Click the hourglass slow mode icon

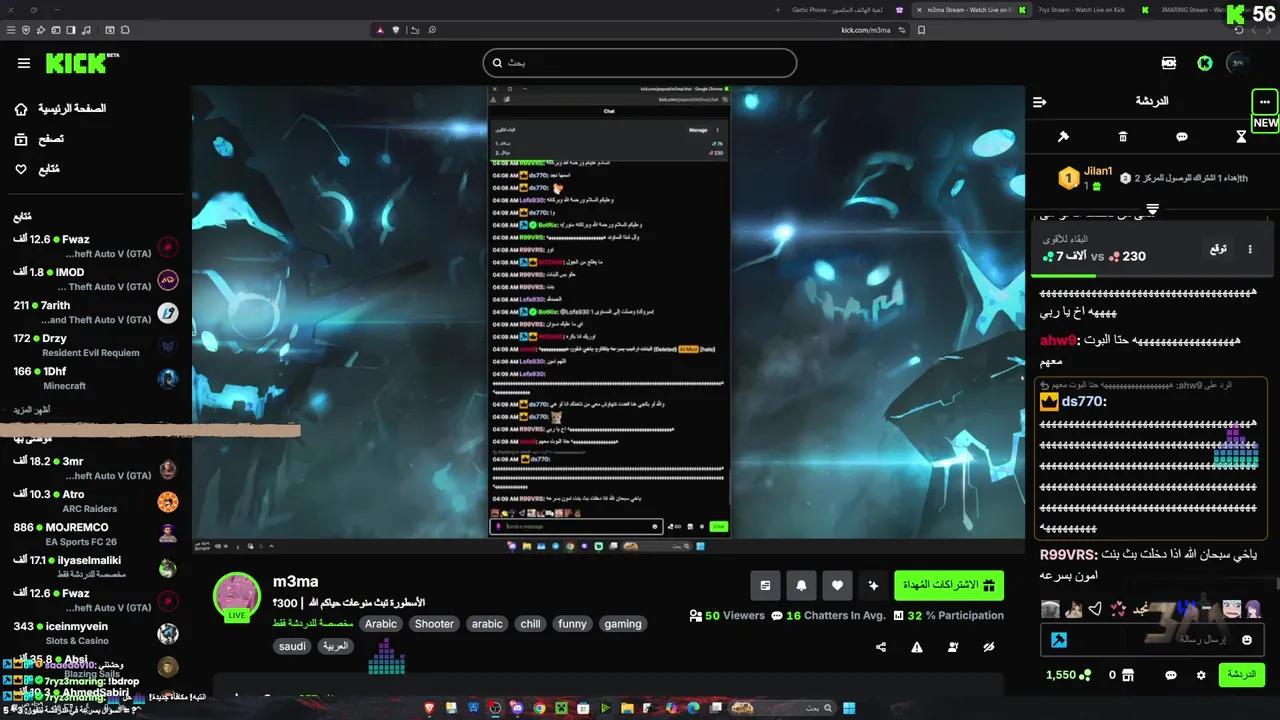[1241, 137]
